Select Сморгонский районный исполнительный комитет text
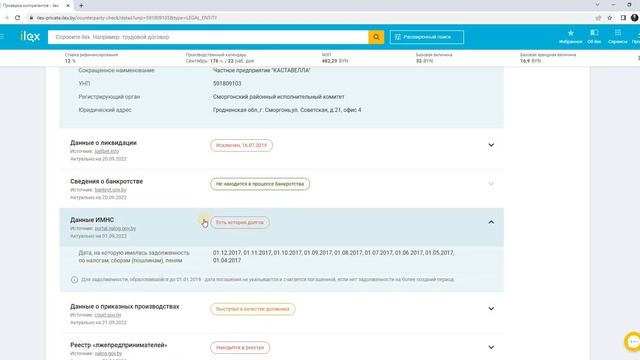The width and height of the screenshot is (640, 360). [x=278, y=97]
